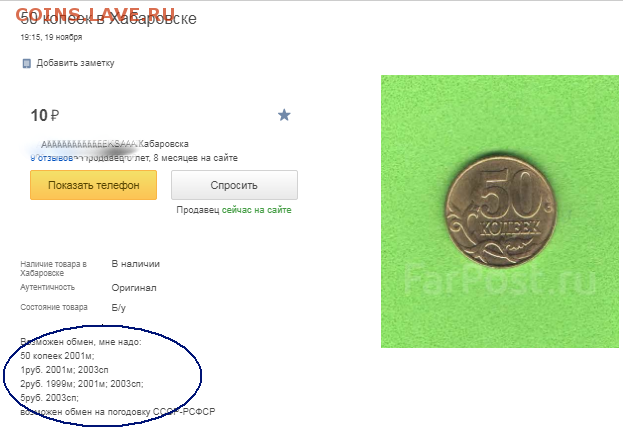Image resolution: width=623 pixels, height=432 pixels.
Task: Click the Оригинал authenticity value
Action: tap(134, 288)
